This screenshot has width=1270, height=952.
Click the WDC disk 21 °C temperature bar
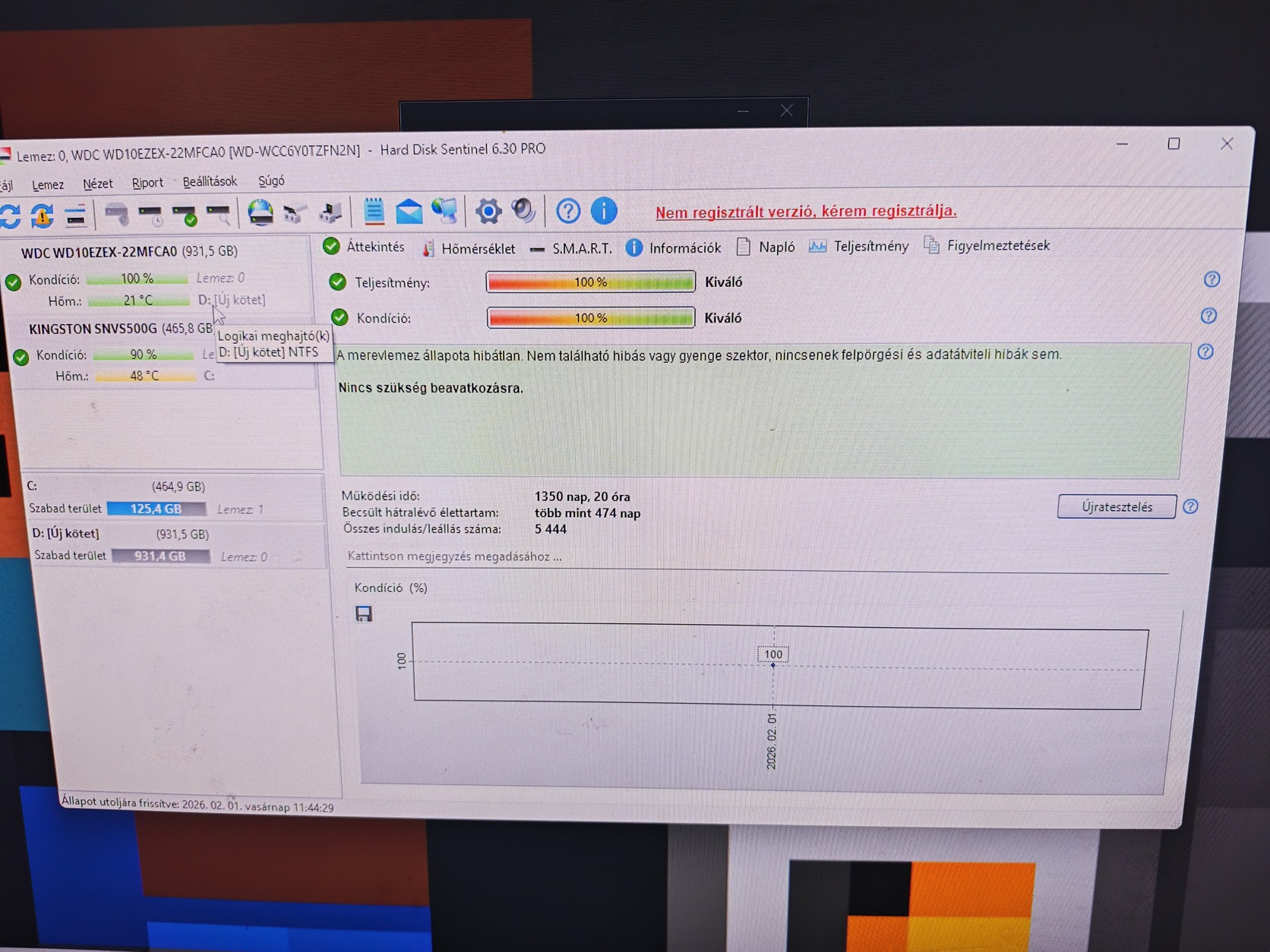pos(138,301)
